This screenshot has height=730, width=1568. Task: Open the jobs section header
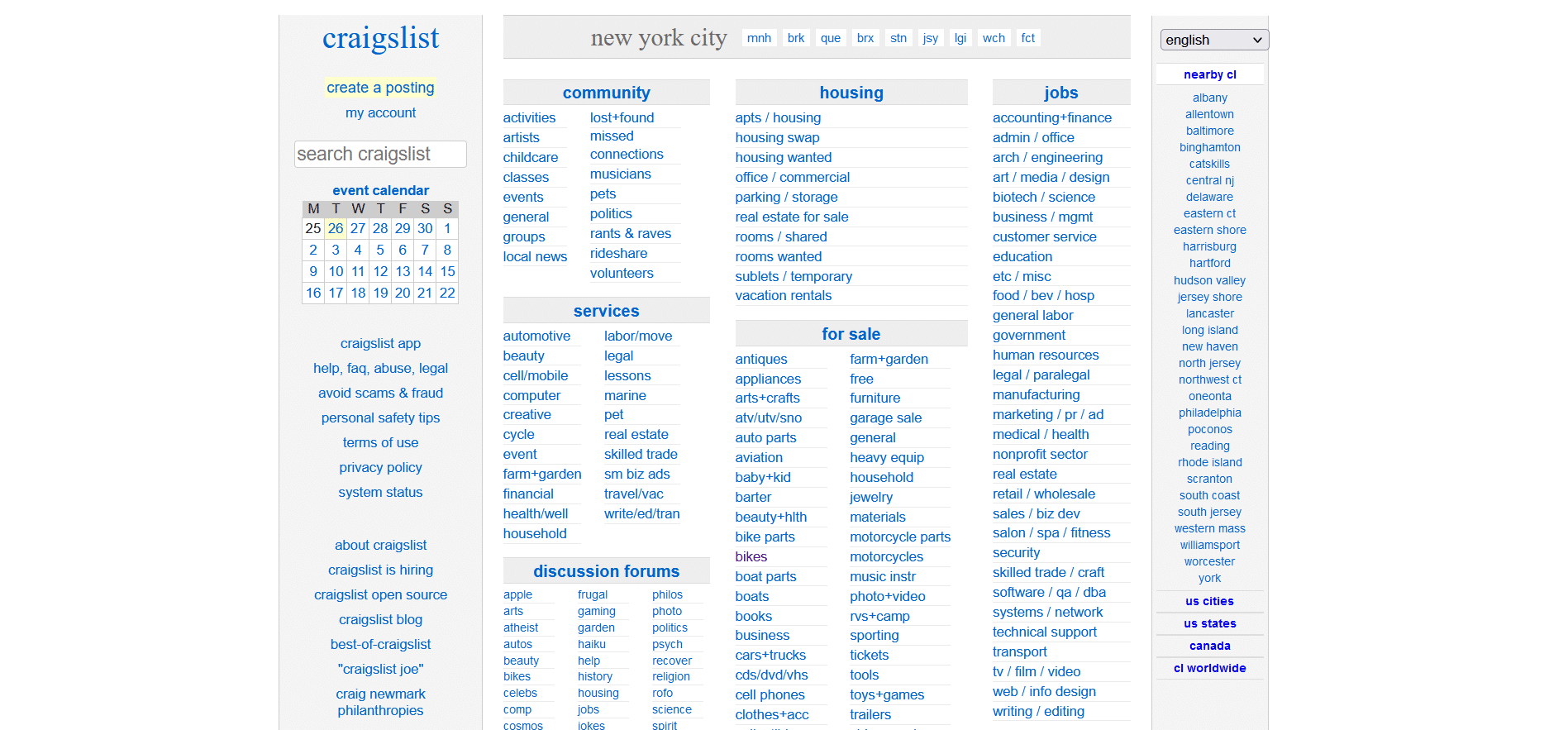1061,93
